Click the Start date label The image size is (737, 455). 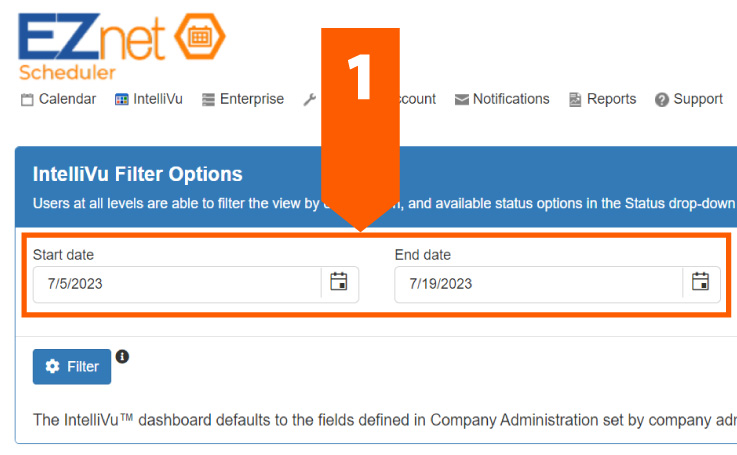click(63, 255)
